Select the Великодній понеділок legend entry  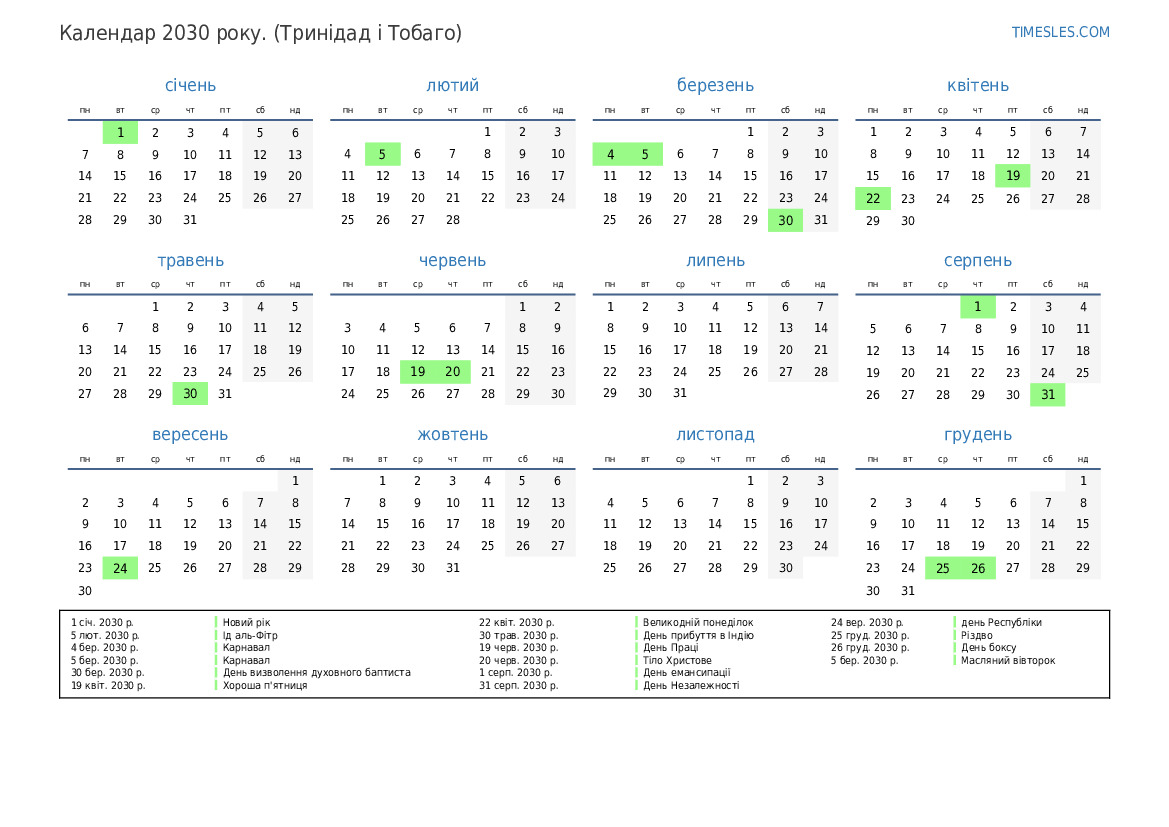pyautogui.click(x=698, y=622)
